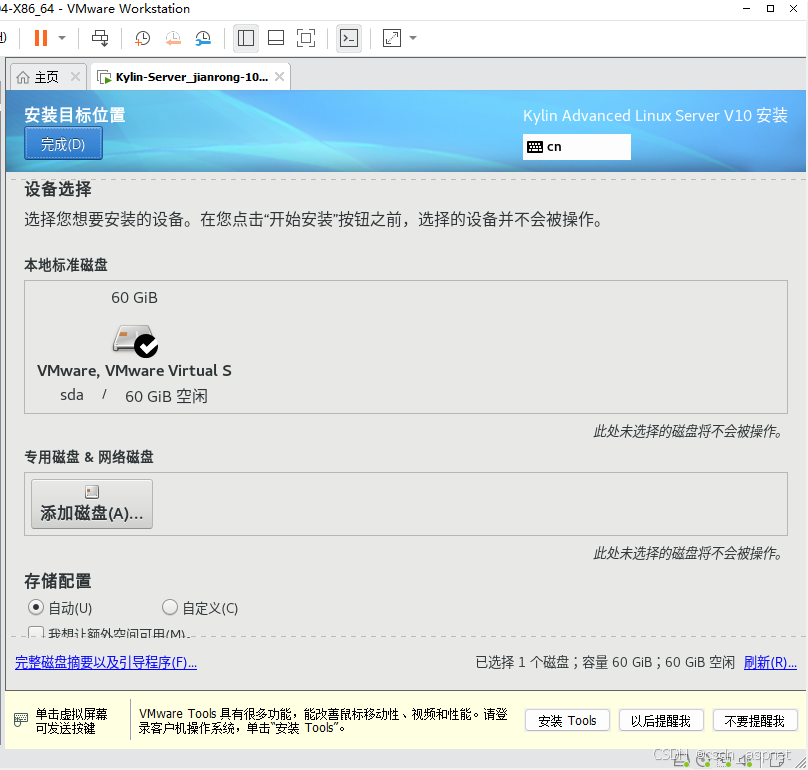Click the 添加磁盘(A)... add disk button
The image size is (808, 770).
[92, 504]
